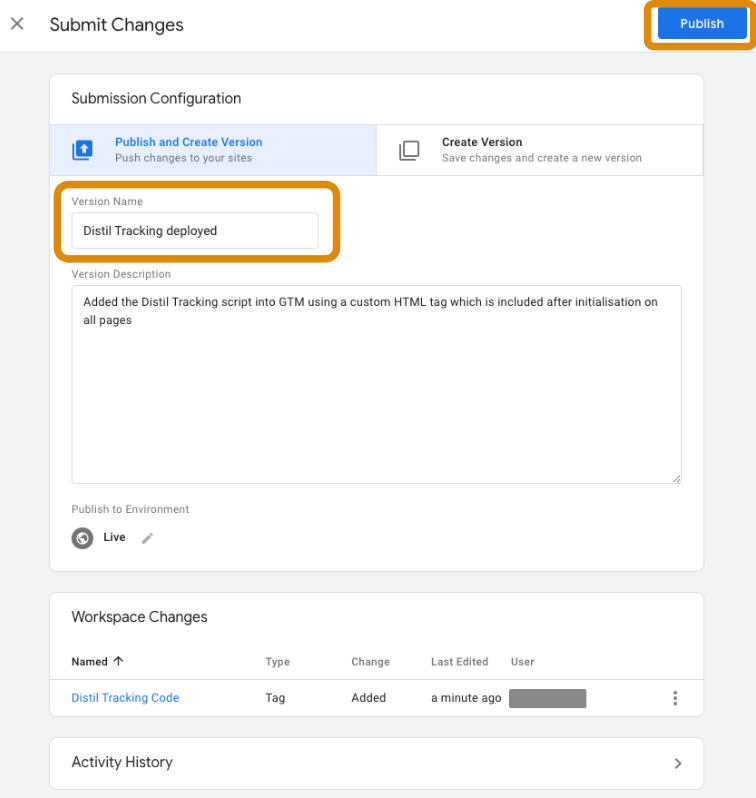The image size is (756, 798).
Task: Click the 'Added' change cell
Action: (x=369, y=698)
